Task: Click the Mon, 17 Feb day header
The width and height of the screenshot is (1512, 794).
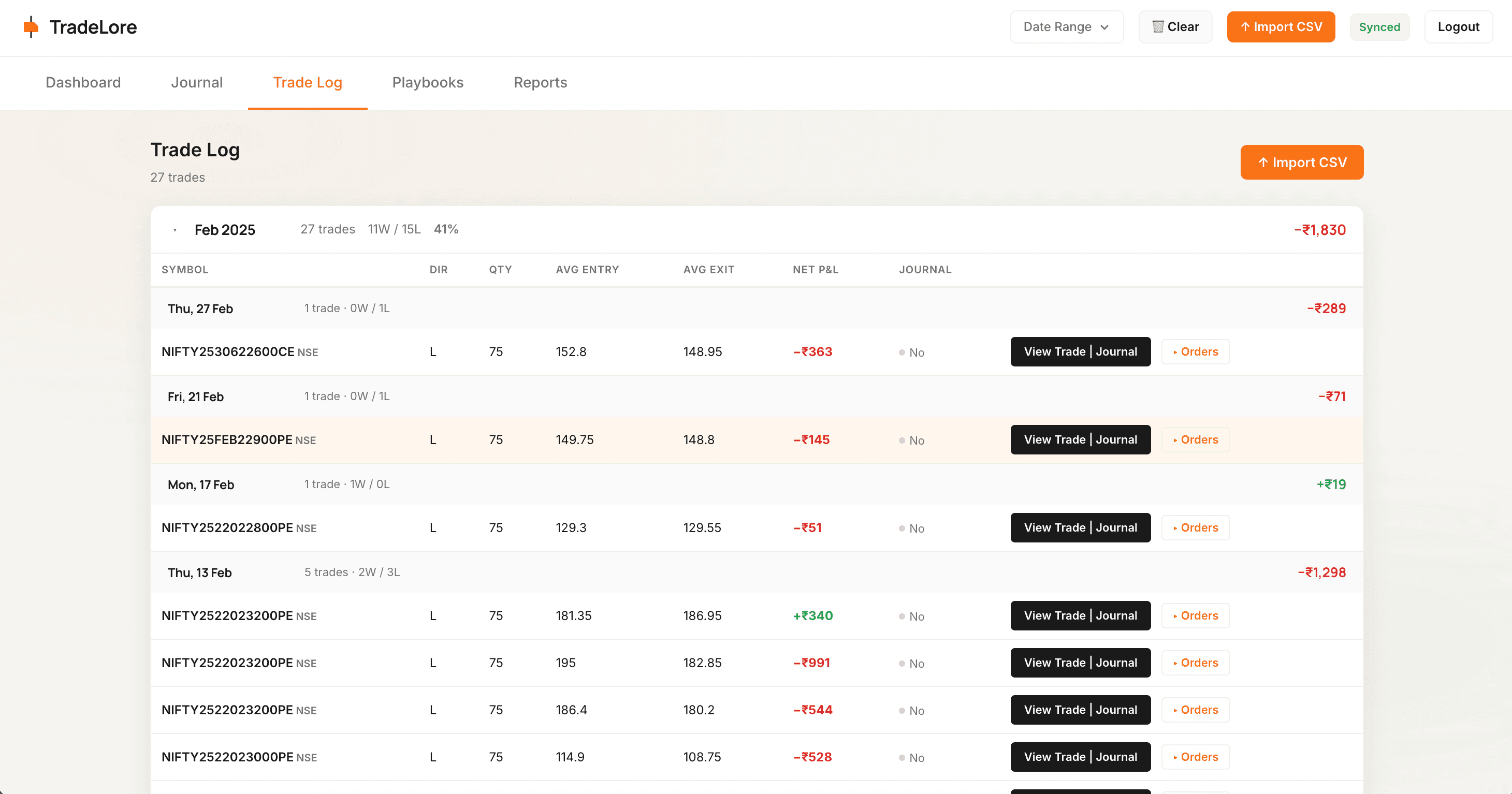Action: pyautogui.click(x=757, y=484)
